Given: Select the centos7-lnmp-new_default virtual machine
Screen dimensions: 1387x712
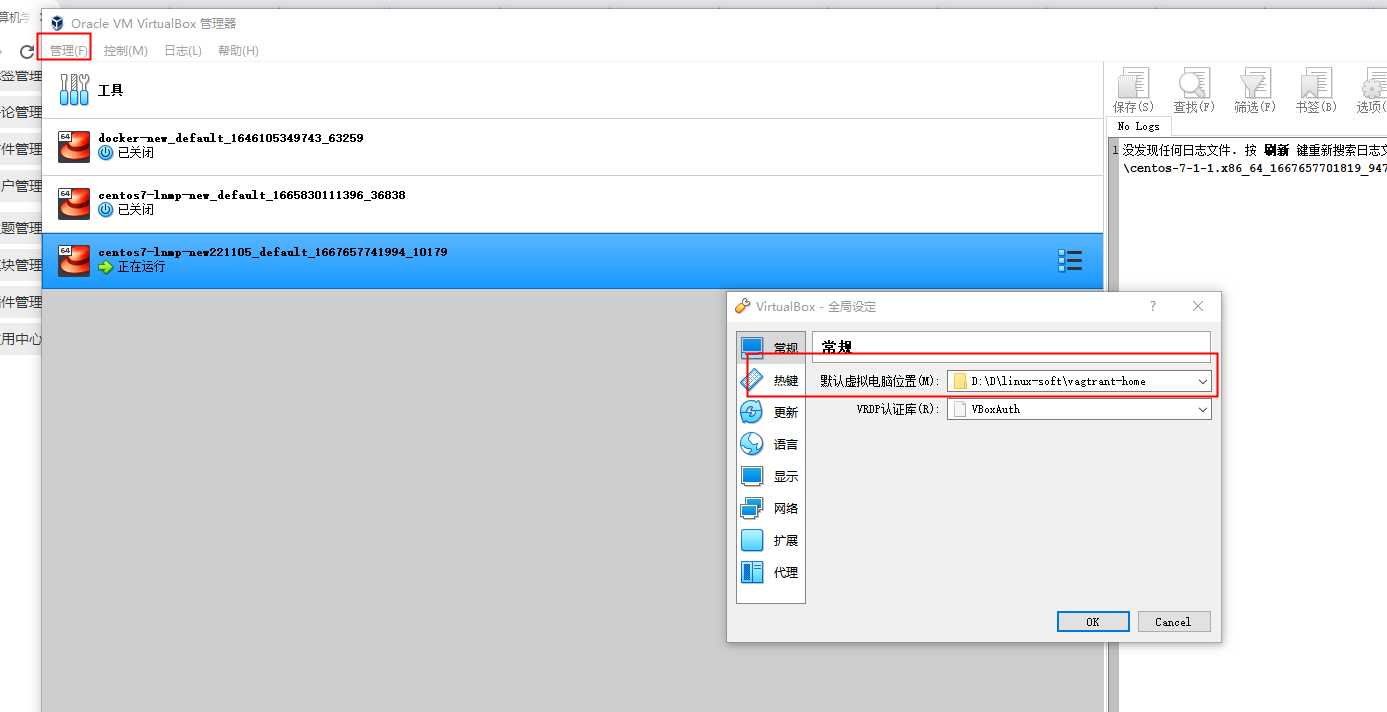Looking at the screenshot, I should [572, 204].
